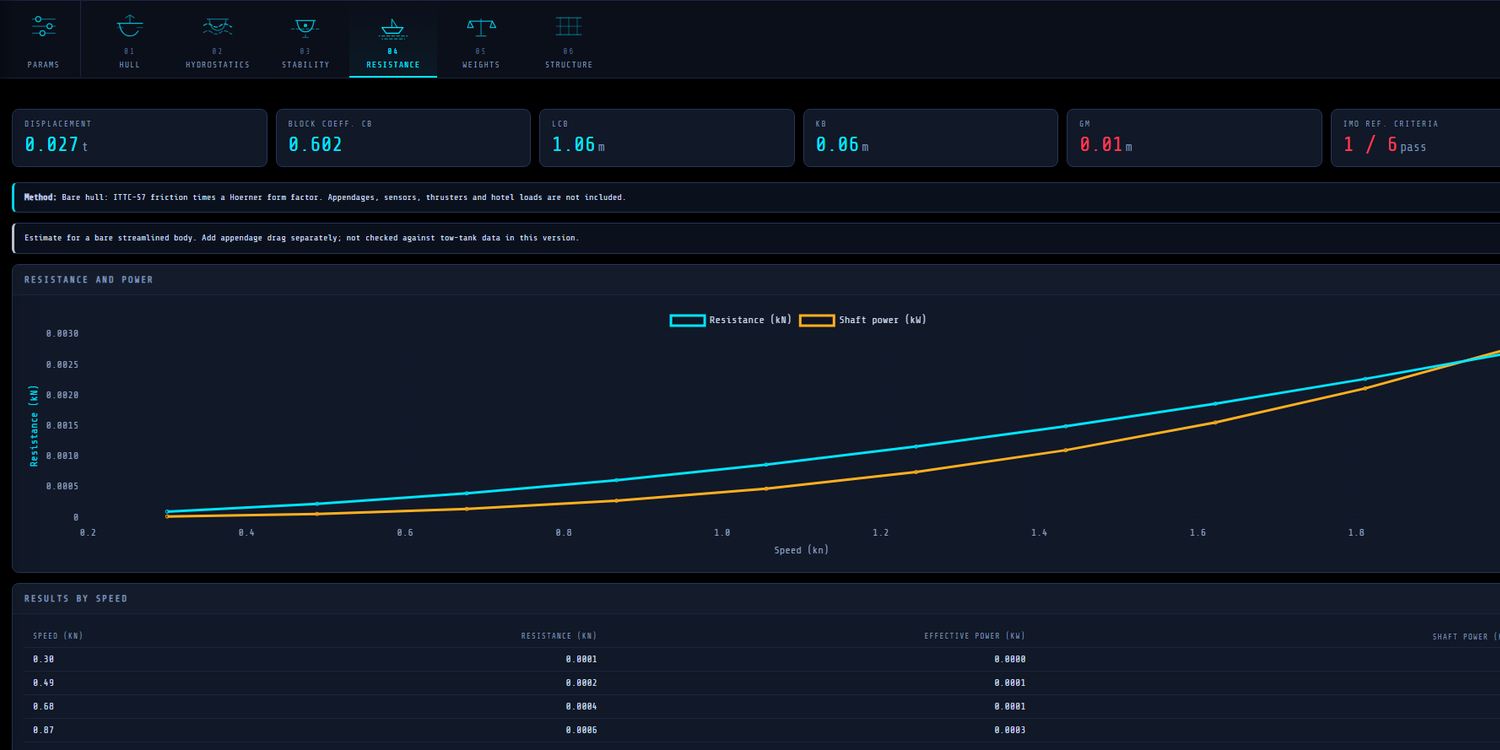Select the Hull ship icon

129,26
